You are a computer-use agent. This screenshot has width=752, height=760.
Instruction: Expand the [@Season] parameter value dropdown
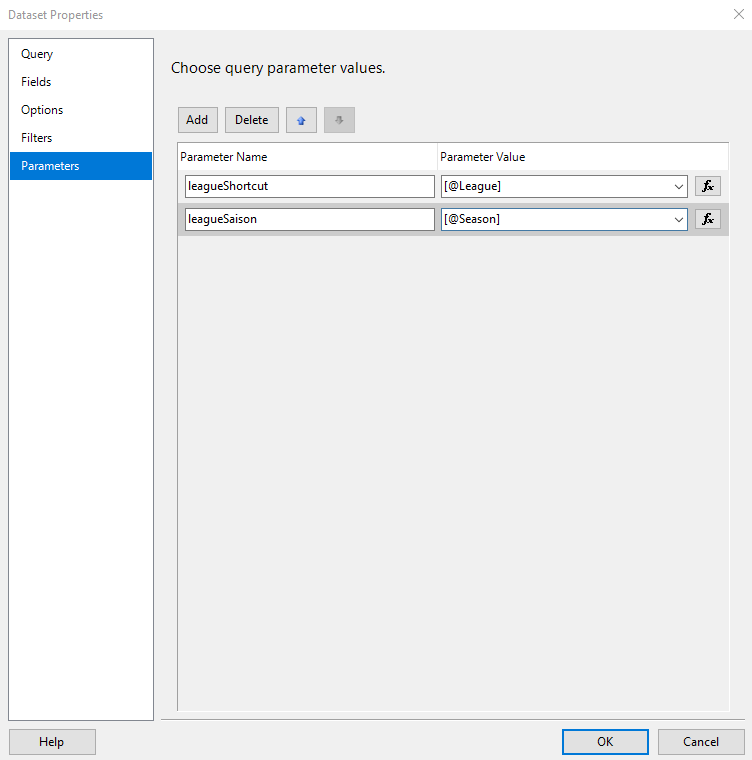point(678,219)
